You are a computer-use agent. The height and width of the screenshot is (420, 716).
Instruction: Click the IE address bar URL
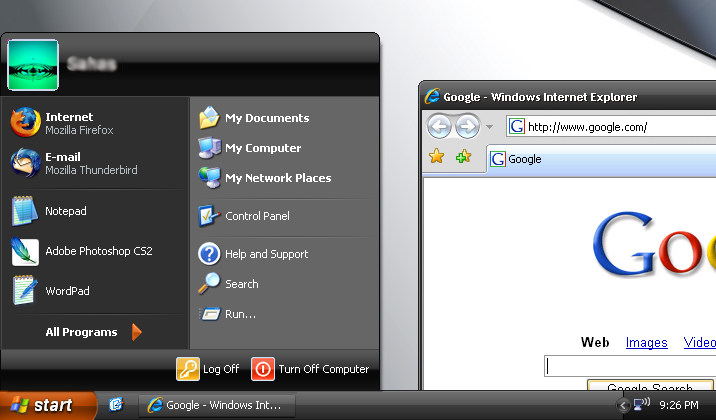click(600, 127)
